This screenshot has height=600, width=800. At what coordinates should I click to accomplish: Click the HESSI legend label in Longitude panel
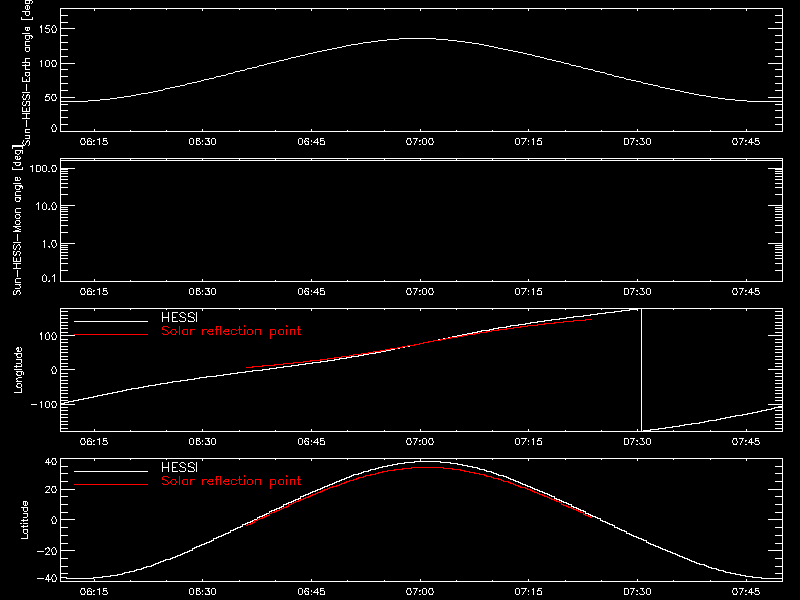coord(179,317)
